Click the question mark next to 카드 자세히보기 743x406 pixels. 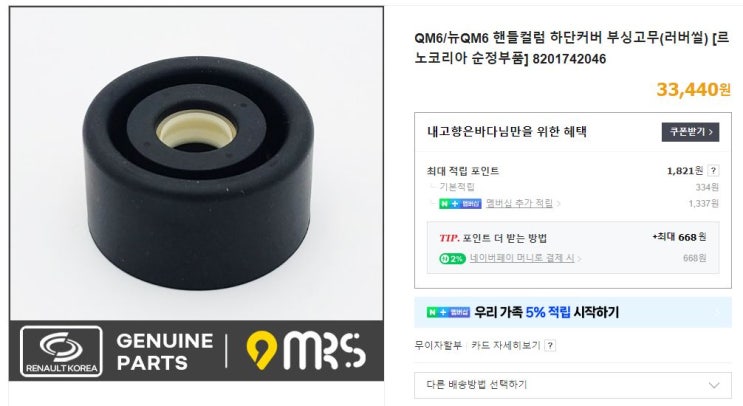click(x=550, y=345)
